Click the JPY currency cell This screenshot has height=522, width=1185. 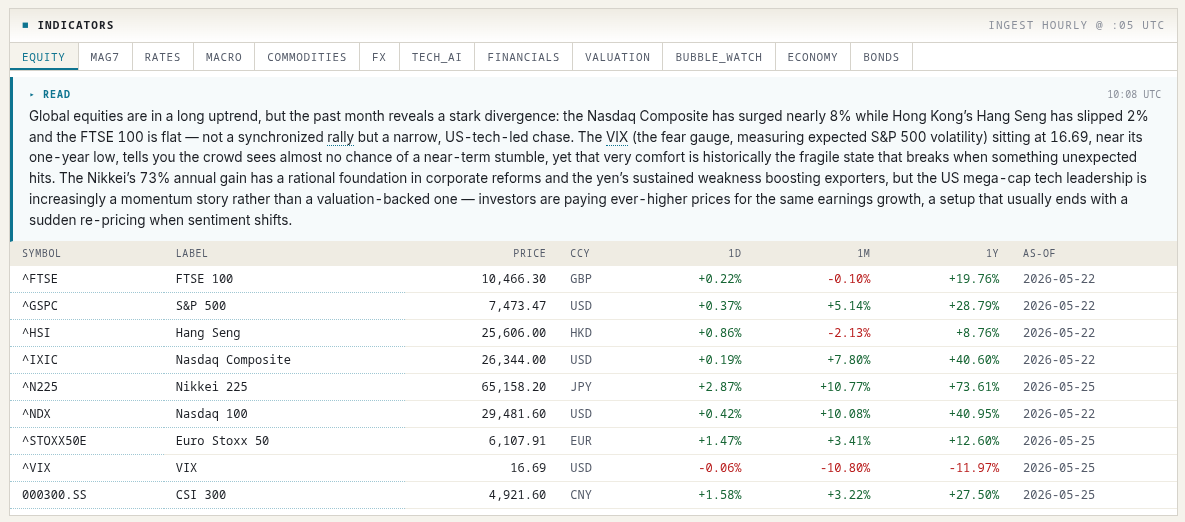coord(580,387)
